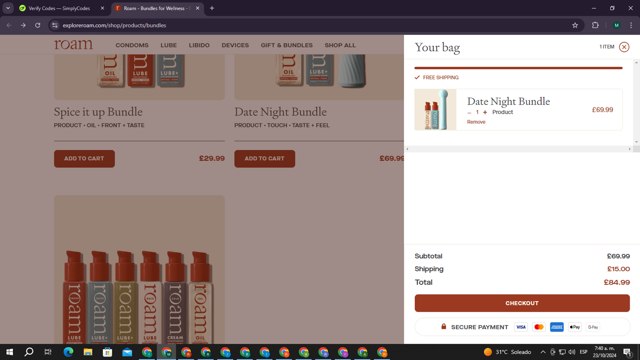Image resolution: width=640 pixels, height=360 pixels.
Task: Select the Apple Pay icon
Action: [575, 327]
